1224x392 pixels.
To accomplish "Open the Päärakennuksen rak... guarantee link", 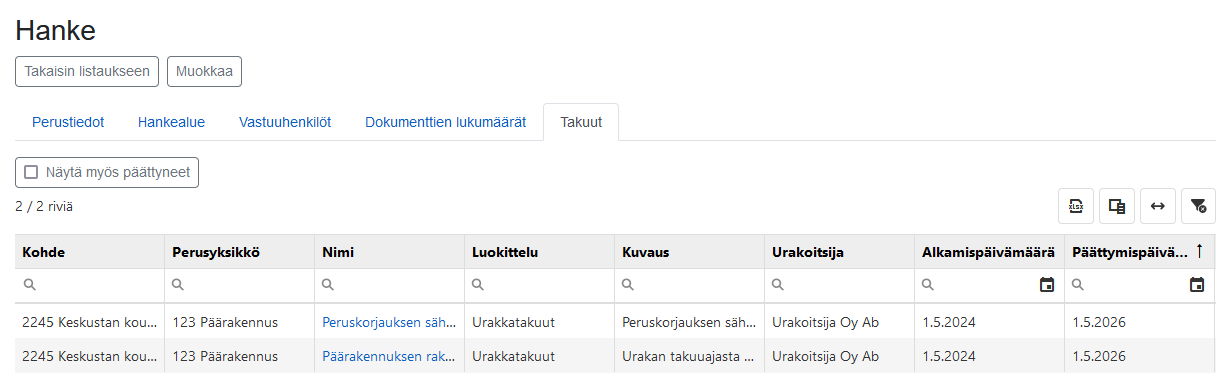I will pos(390,356).
